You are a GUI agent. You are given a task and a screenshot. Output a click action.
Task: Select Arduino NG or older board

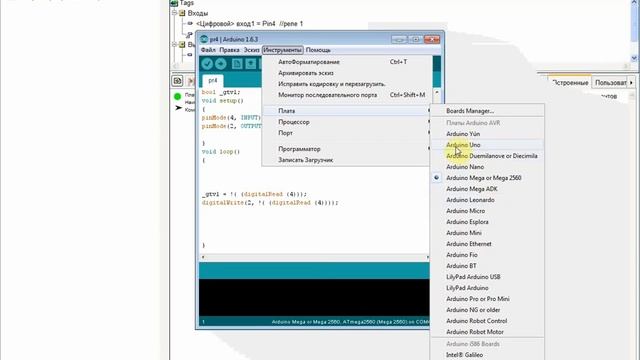point(487,310)
